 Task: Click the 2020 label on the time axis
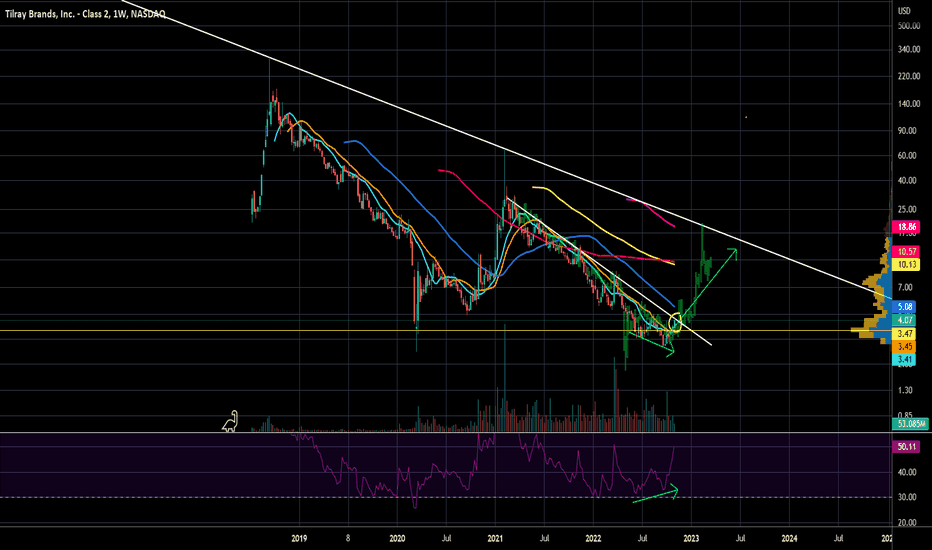click(x=397, y=539)
